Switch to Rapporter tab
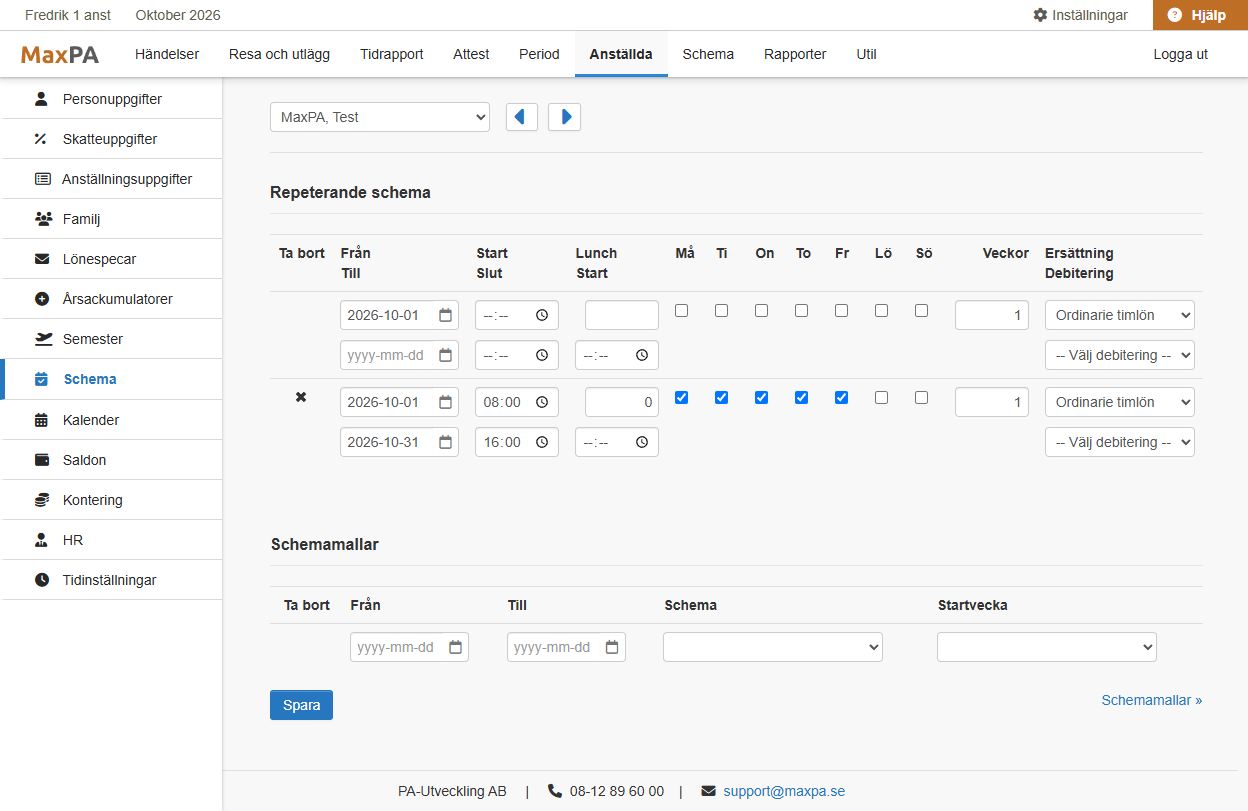1248x811 pixels. [x=795, y=54]
